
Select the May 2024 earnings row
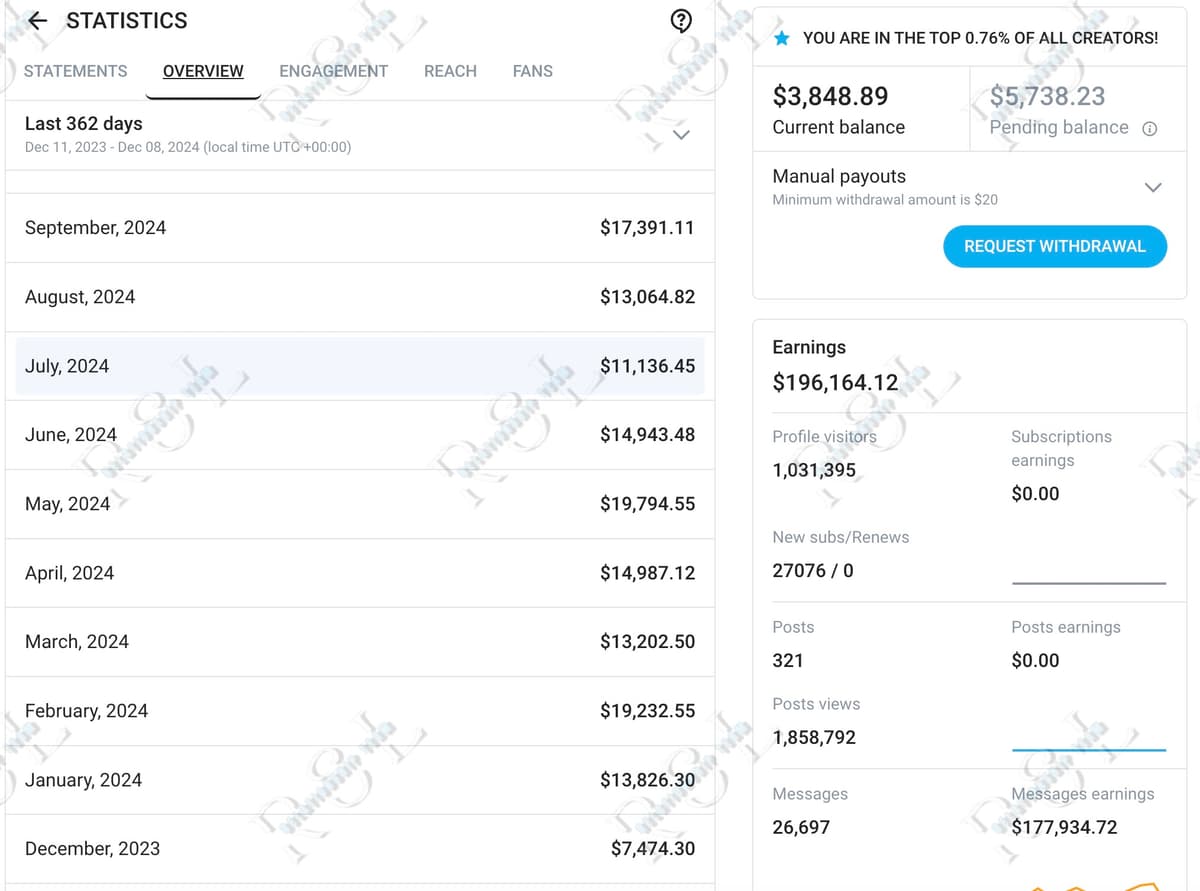tap(360, 504)
